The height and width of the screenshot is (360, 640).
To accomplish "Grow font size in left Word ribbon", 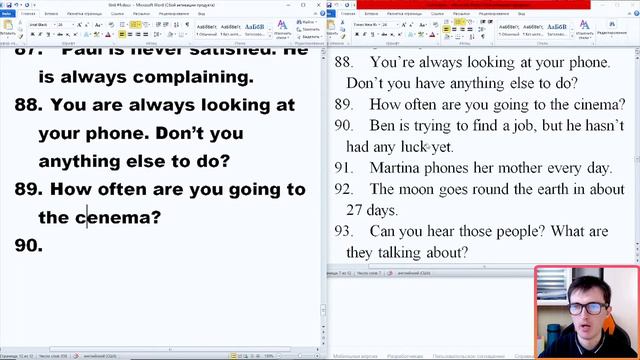I will click(x=80, y=24).
